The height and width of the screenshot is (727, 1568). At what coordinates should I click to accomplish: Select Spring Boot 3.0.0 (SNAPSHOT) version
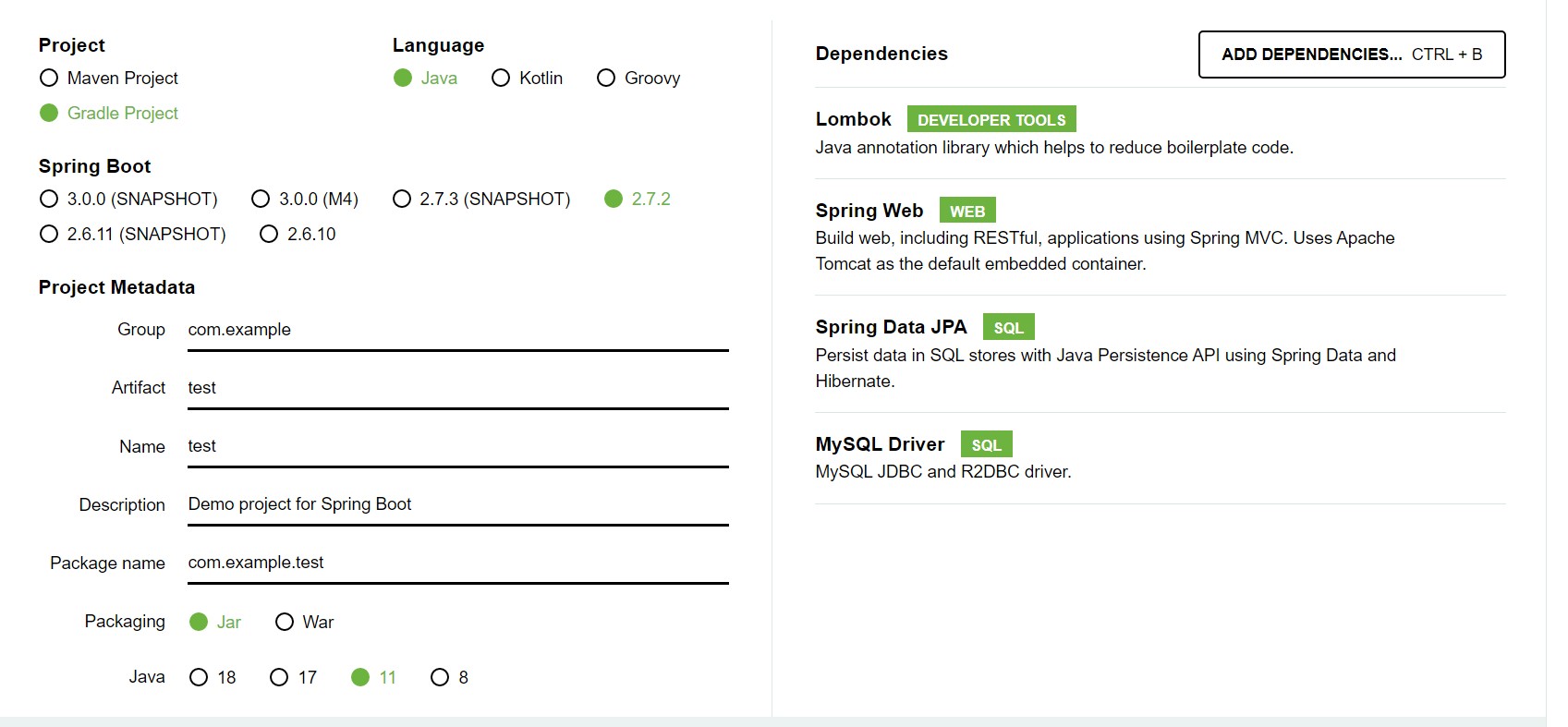[x=50, y=200]
